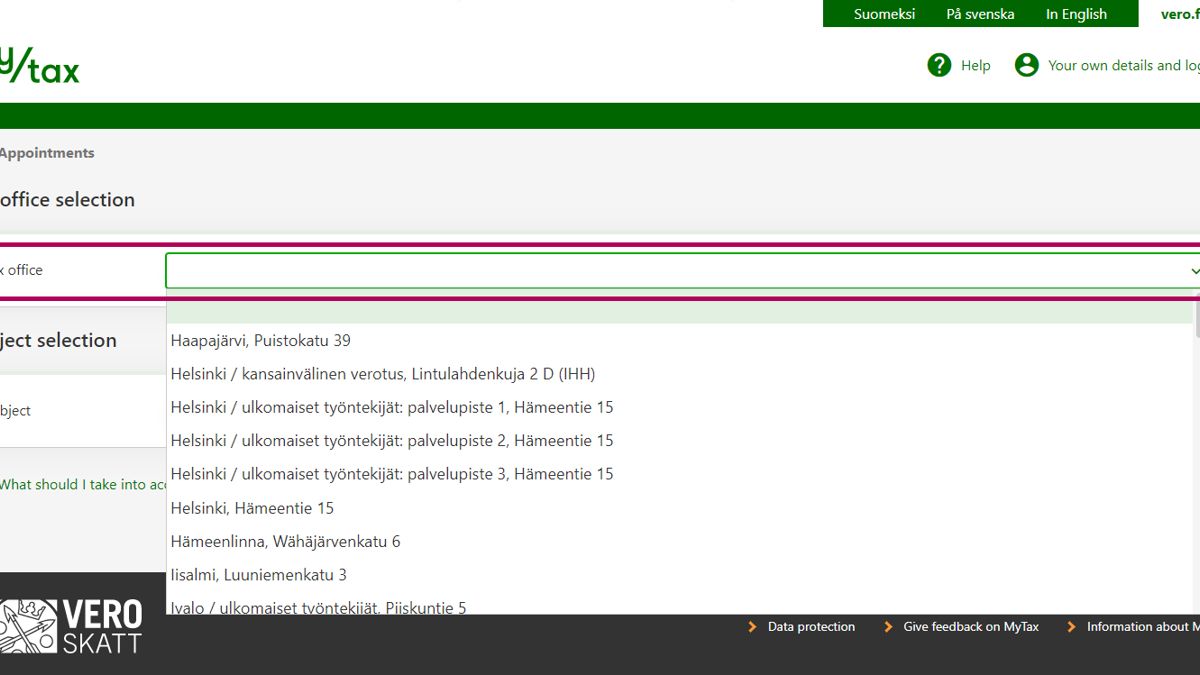Collapse the tax office dropdown chevron
This screenshot has width=1200, height=675.
[1193, 271]
